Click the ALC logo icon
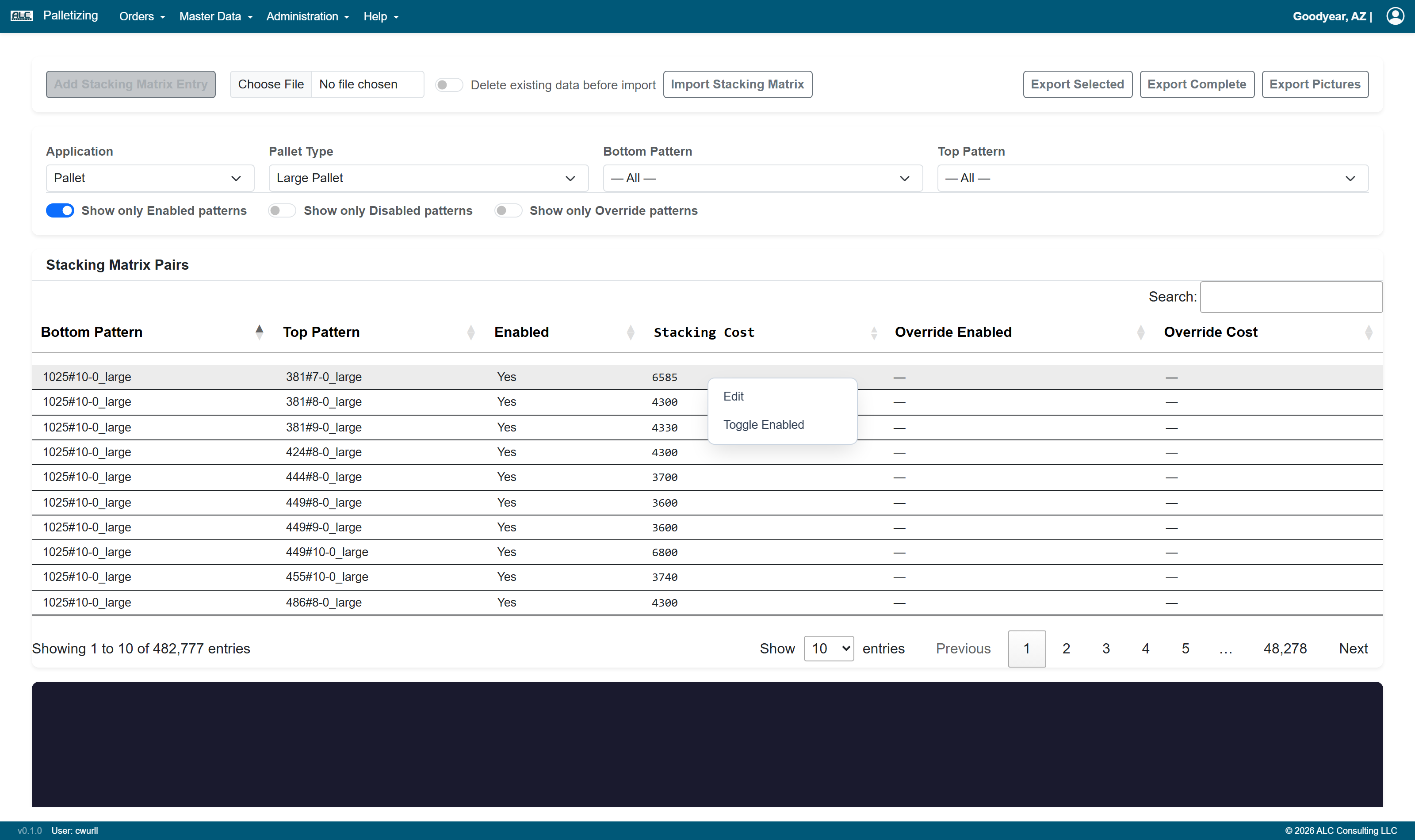Viewport: 1415px width, 840px height. click(x=22, y=16)
